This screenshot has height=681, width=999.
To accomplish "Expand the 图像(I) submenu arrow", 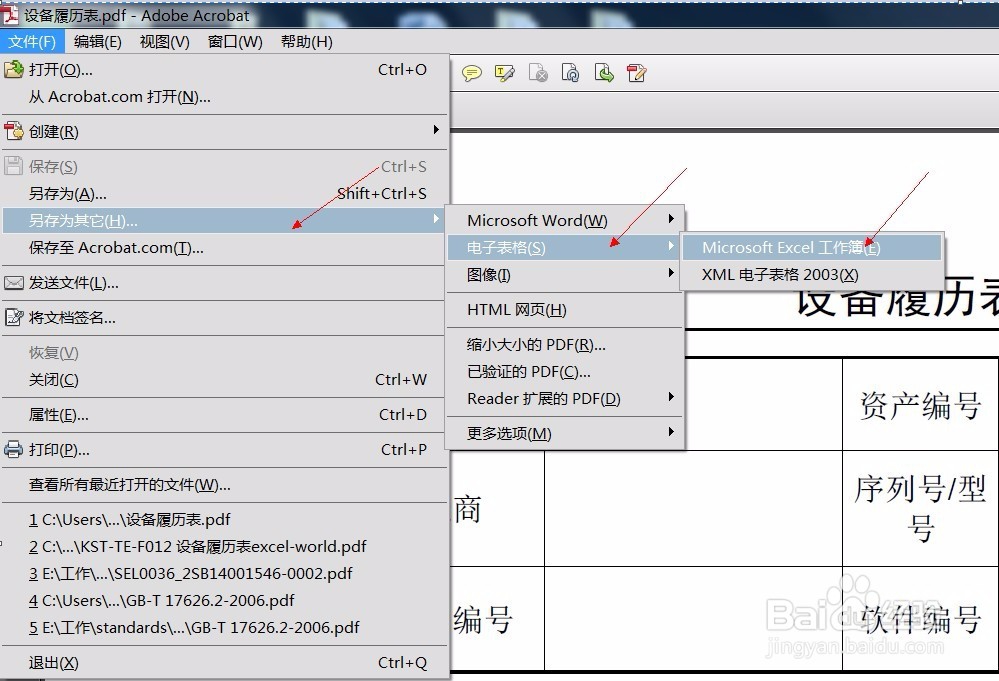I will [x=671, y=273].
